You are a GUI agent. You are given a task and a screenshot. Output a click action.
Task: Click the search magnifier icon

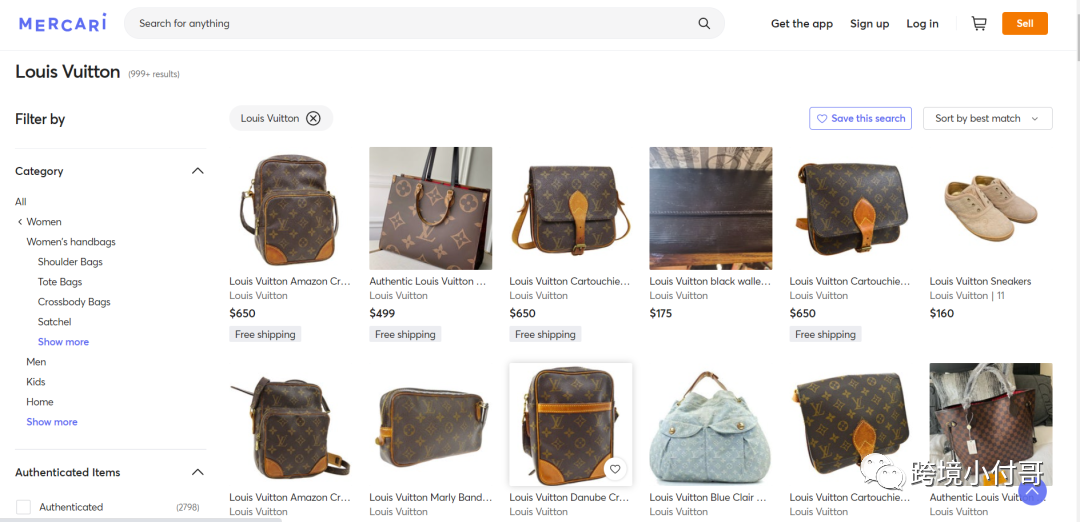pos(704,23)
